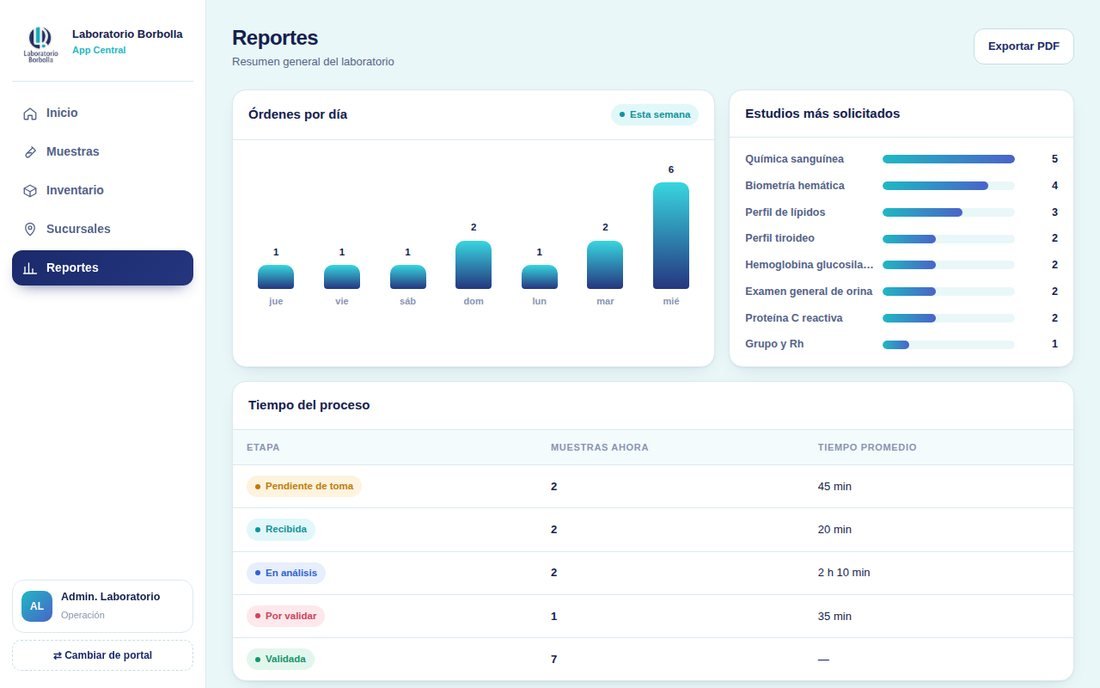Click the Validada status badge

click(x=280, y=659)
